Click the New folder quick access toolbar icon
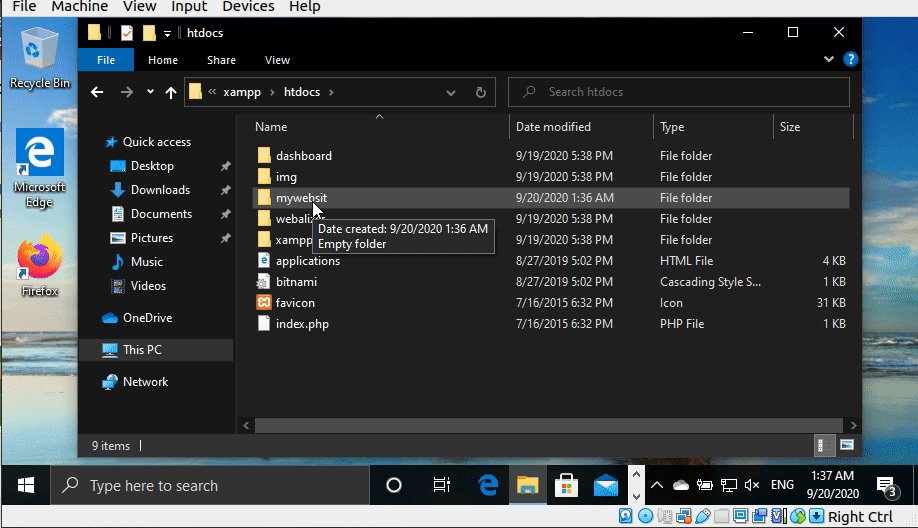The width and height of the screenshot is (918, 528). [x=149, y=33]
